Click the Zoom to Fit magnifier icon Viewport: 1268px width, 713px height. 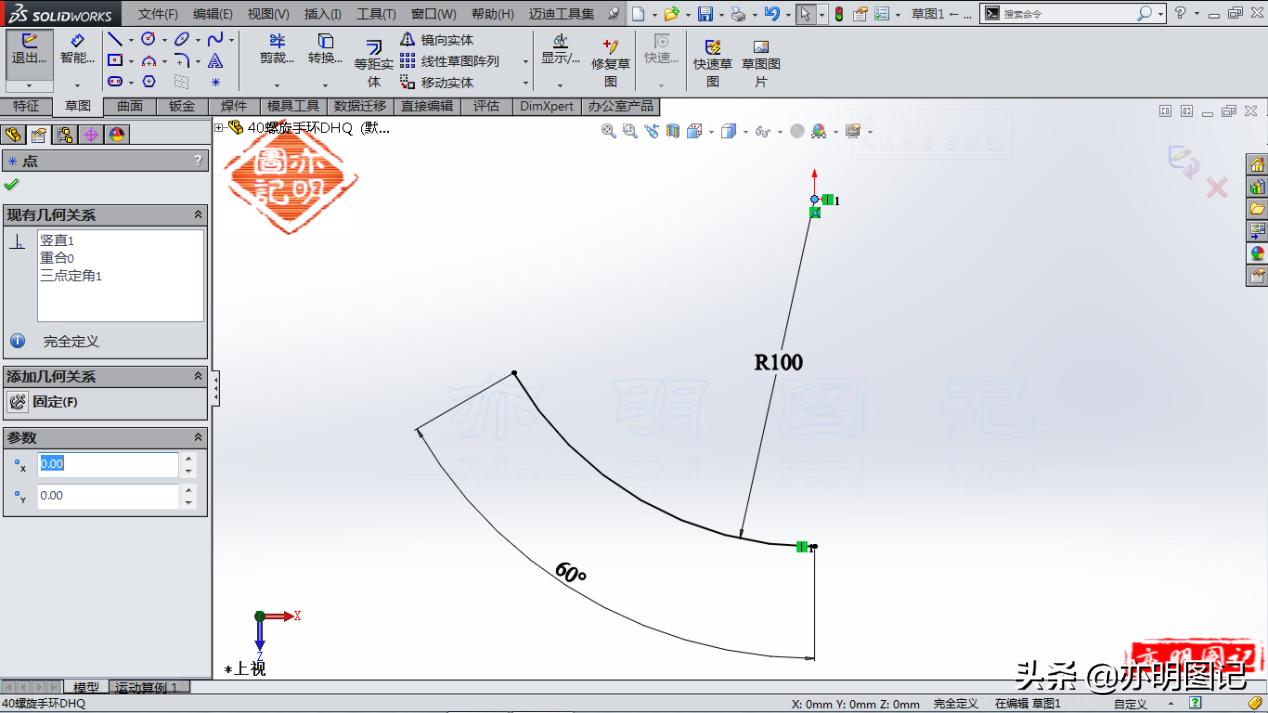[608, 131]
